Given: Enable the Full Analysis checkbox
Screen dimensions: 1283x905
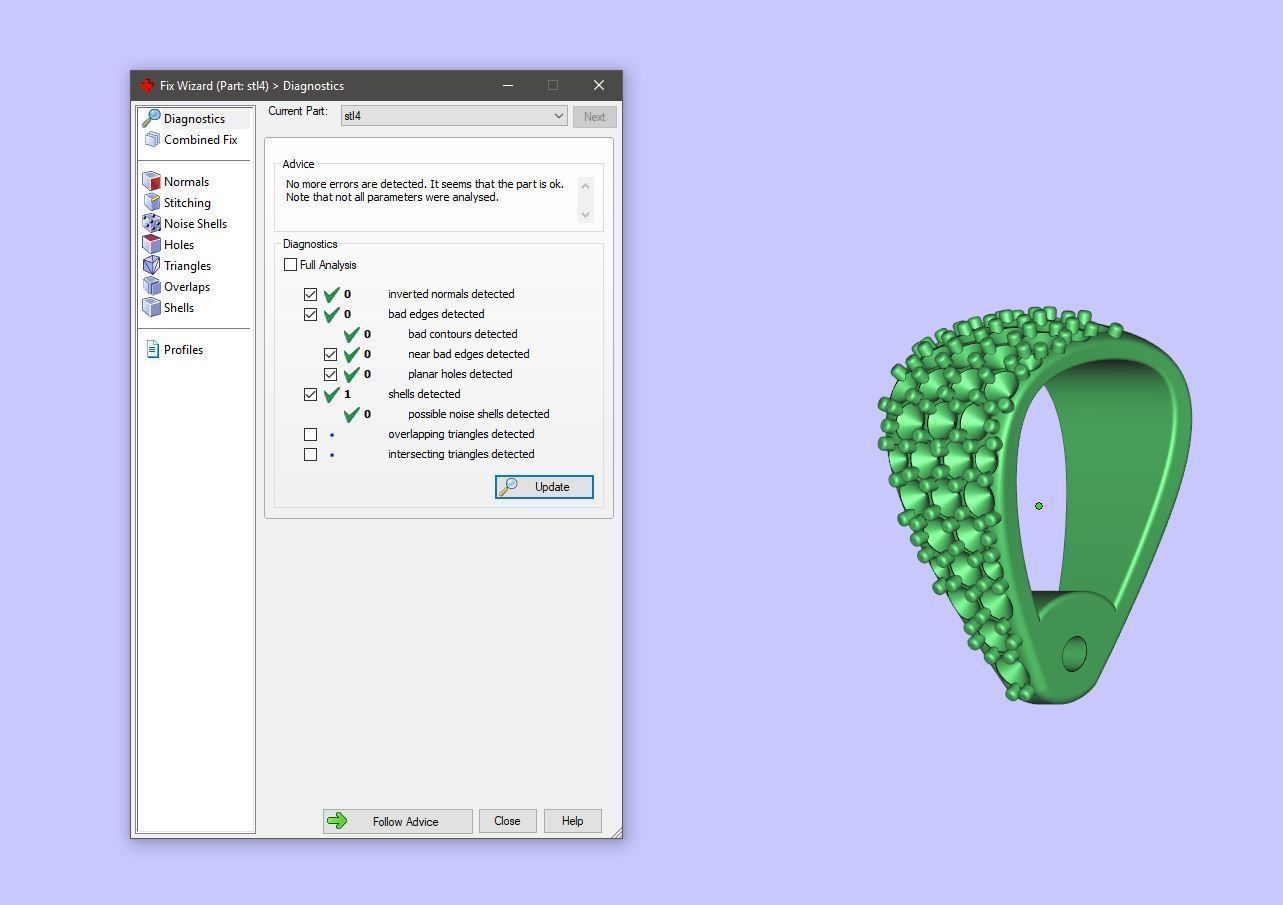Looking at the screenshot, I should 290,265.
